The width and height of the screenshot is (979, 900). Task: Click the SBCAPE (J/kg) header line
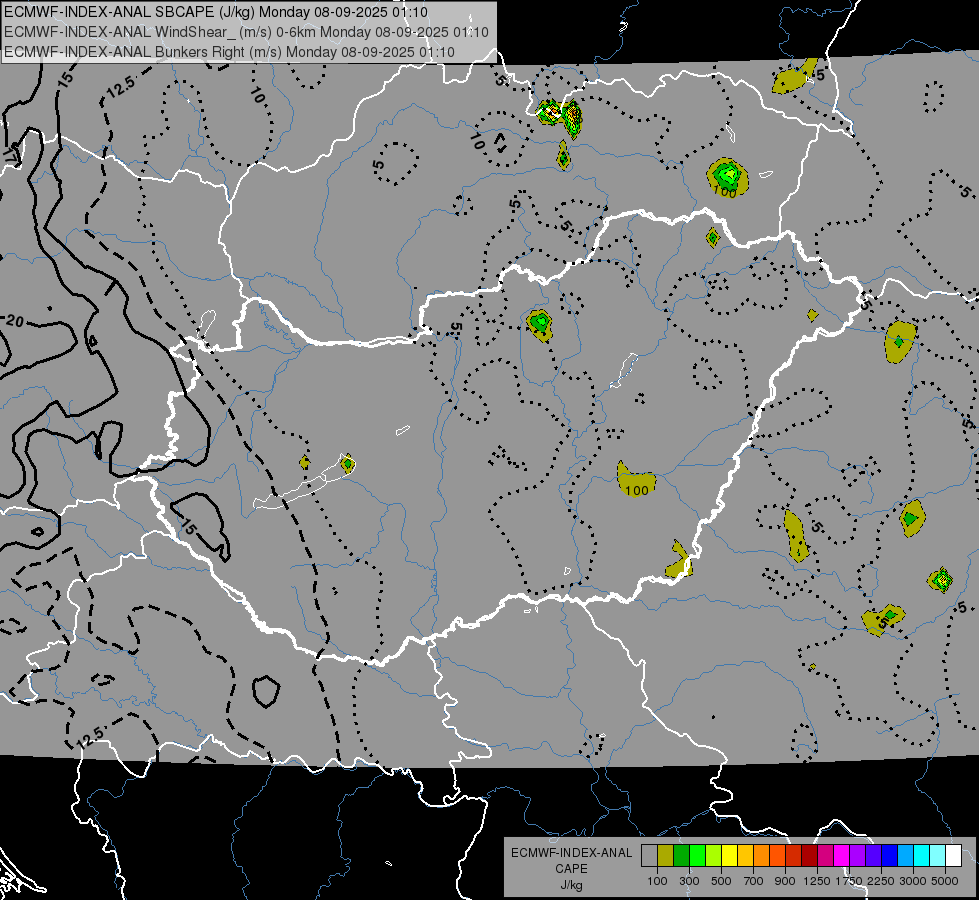pyautogui.click(x=215, y=12)
